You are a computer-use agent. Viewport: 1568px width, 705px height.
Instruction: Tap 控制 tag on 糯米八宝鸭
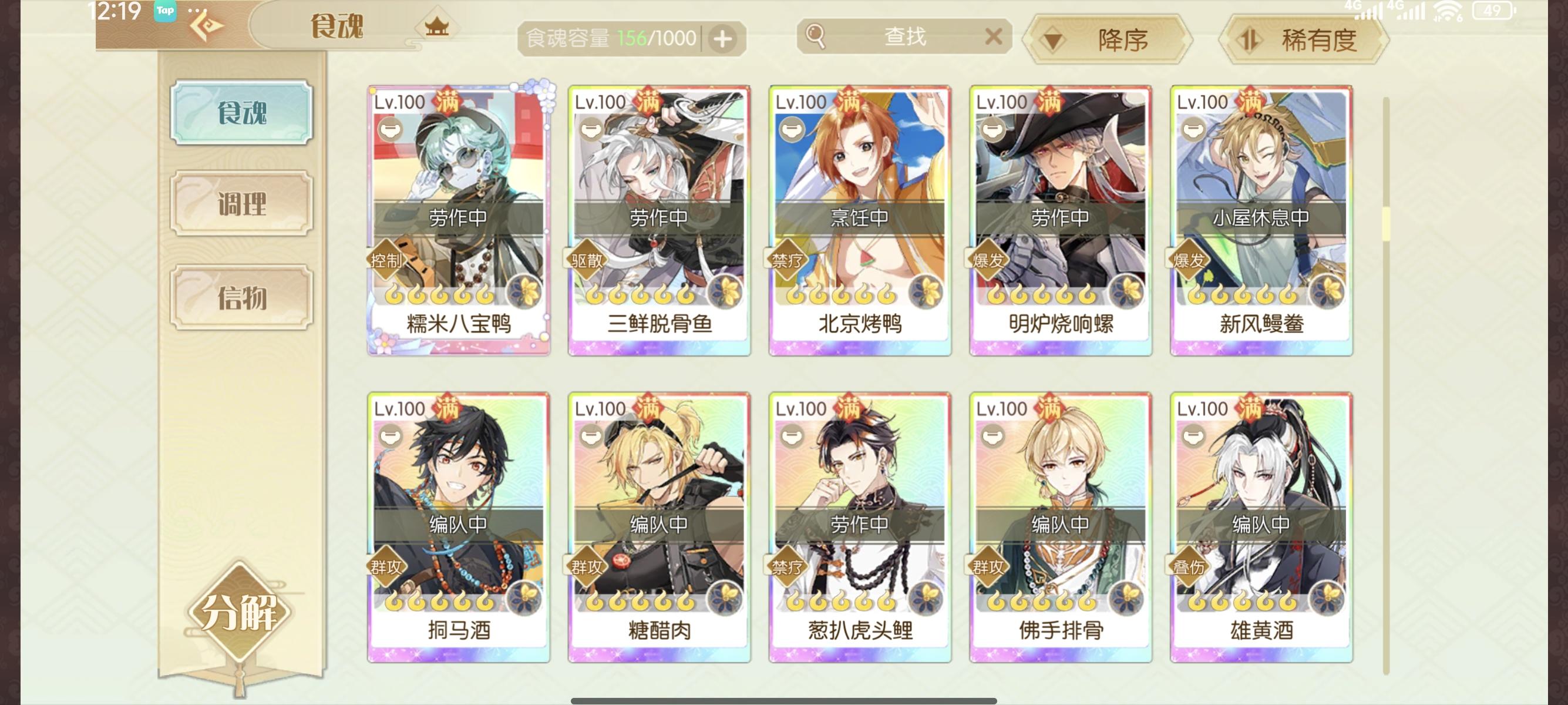[386, 261]
